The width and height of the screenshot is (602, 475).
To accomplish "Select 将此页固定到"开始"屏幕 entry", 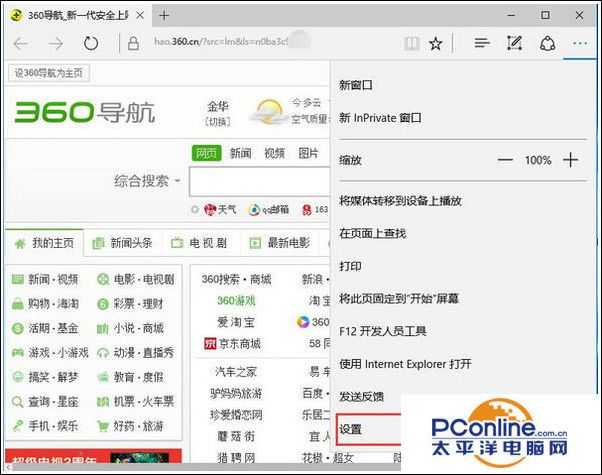I will 399,298.
